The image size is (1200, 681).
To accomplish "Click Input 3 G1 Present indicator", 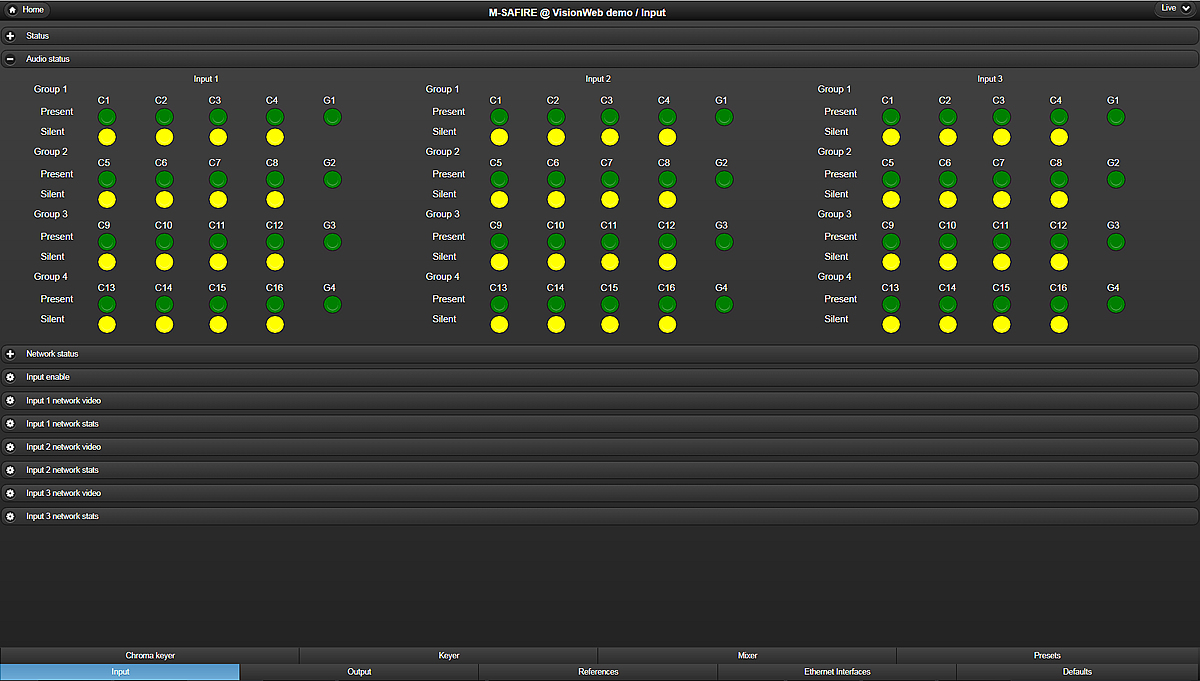I will (1116, 117).
